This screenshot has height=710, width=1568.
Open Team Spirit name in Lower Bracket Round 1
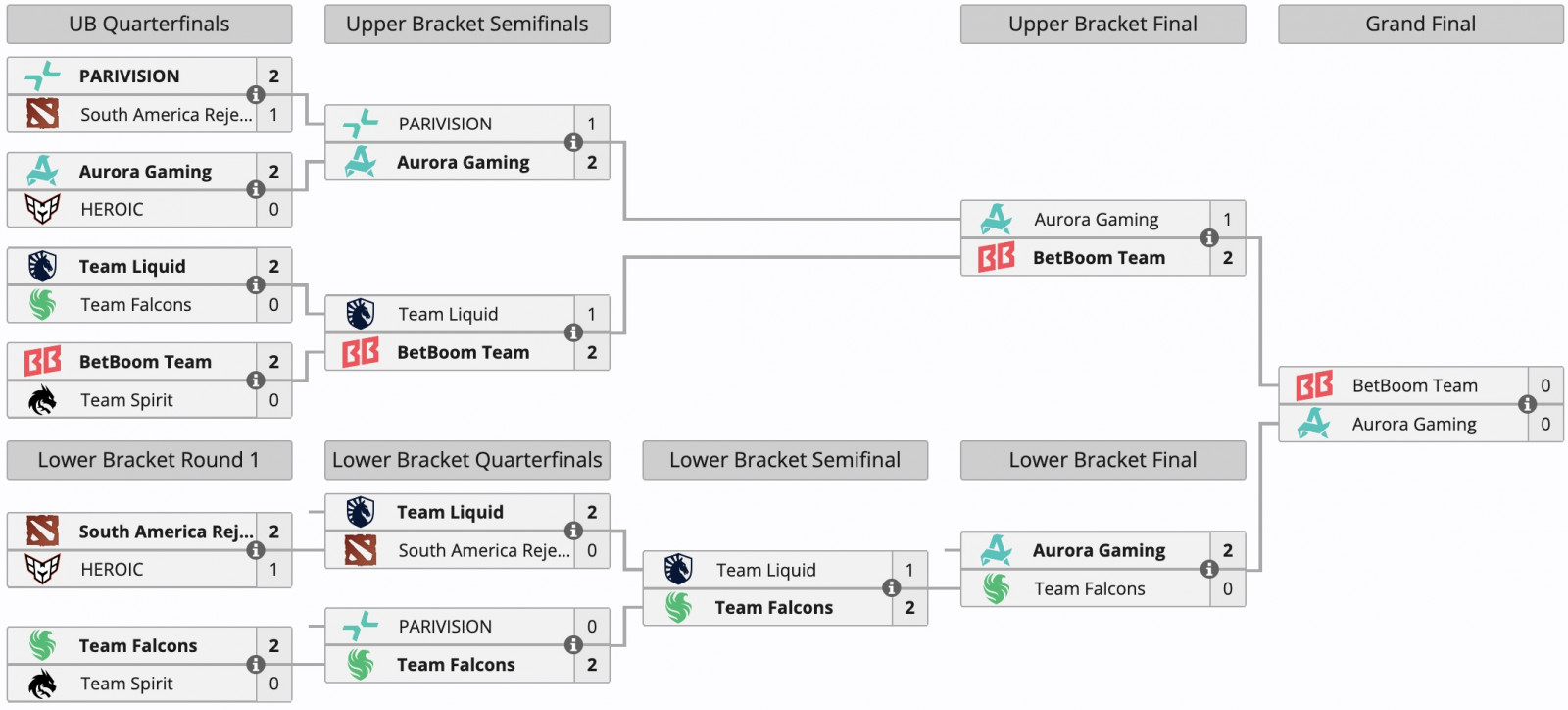[126, 684]
